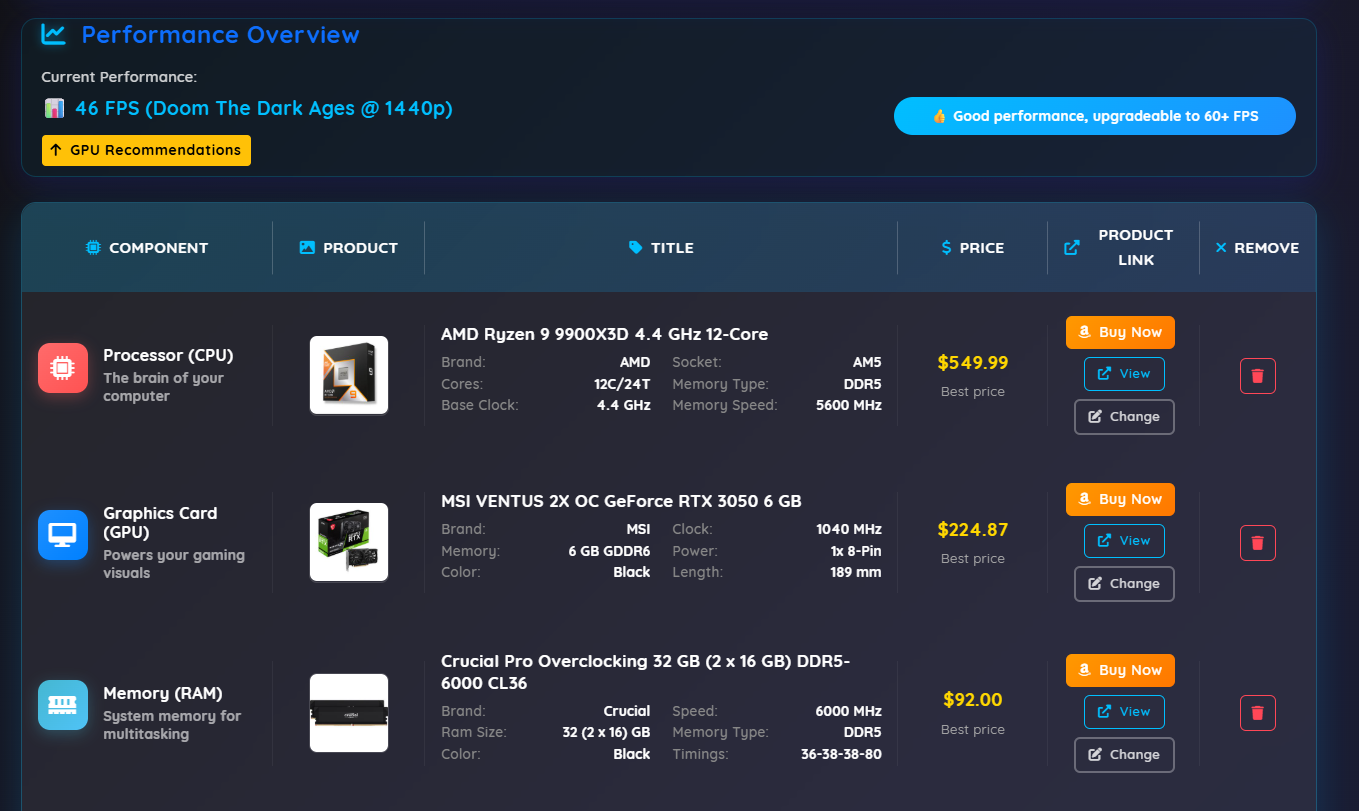Image resolution: width=1359 pixels, height=811 pixels.
Task: Click the upgradeable to 60+ FPS badge
Action: pyautogui.click(x=1094, y=115)
